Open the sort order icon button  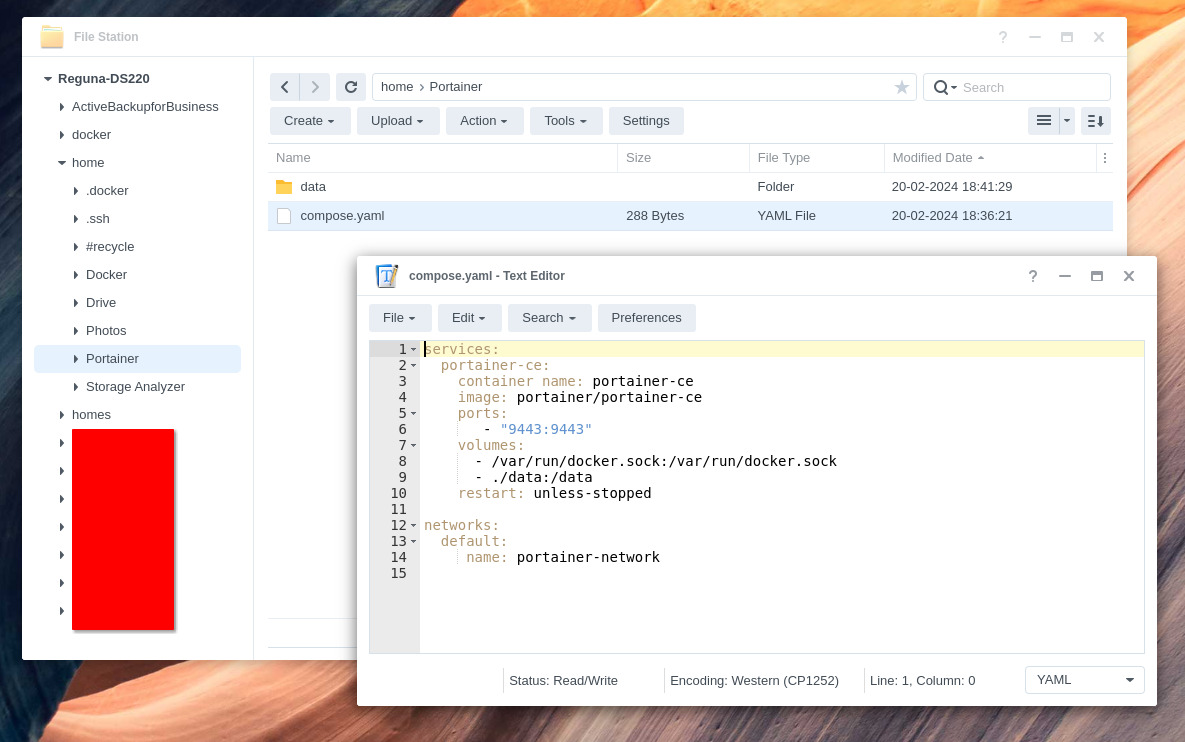(1096, 120)
